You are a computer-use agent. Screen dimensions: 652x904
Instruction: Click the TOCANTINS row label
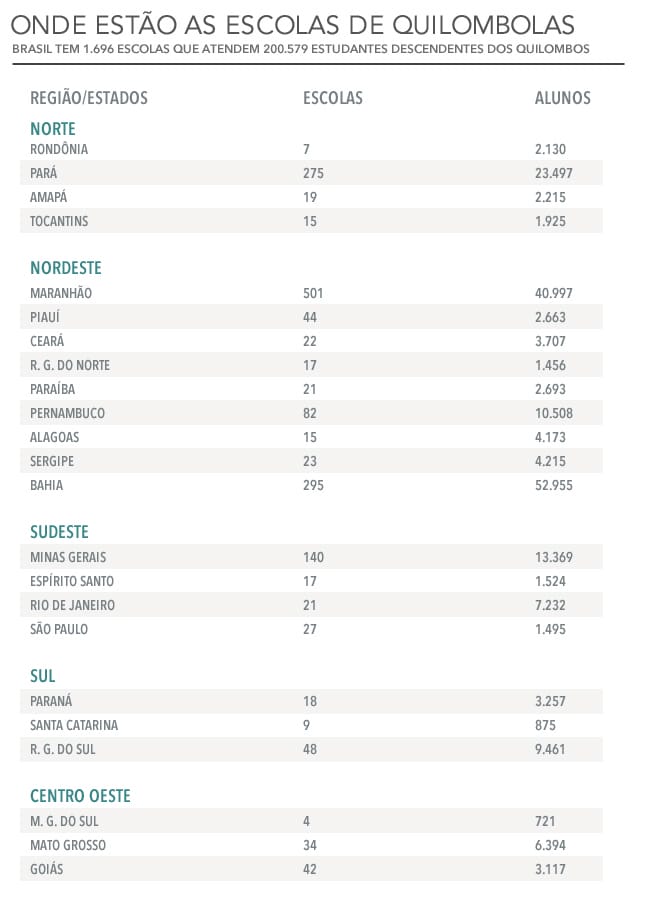(x=59, y=221)
